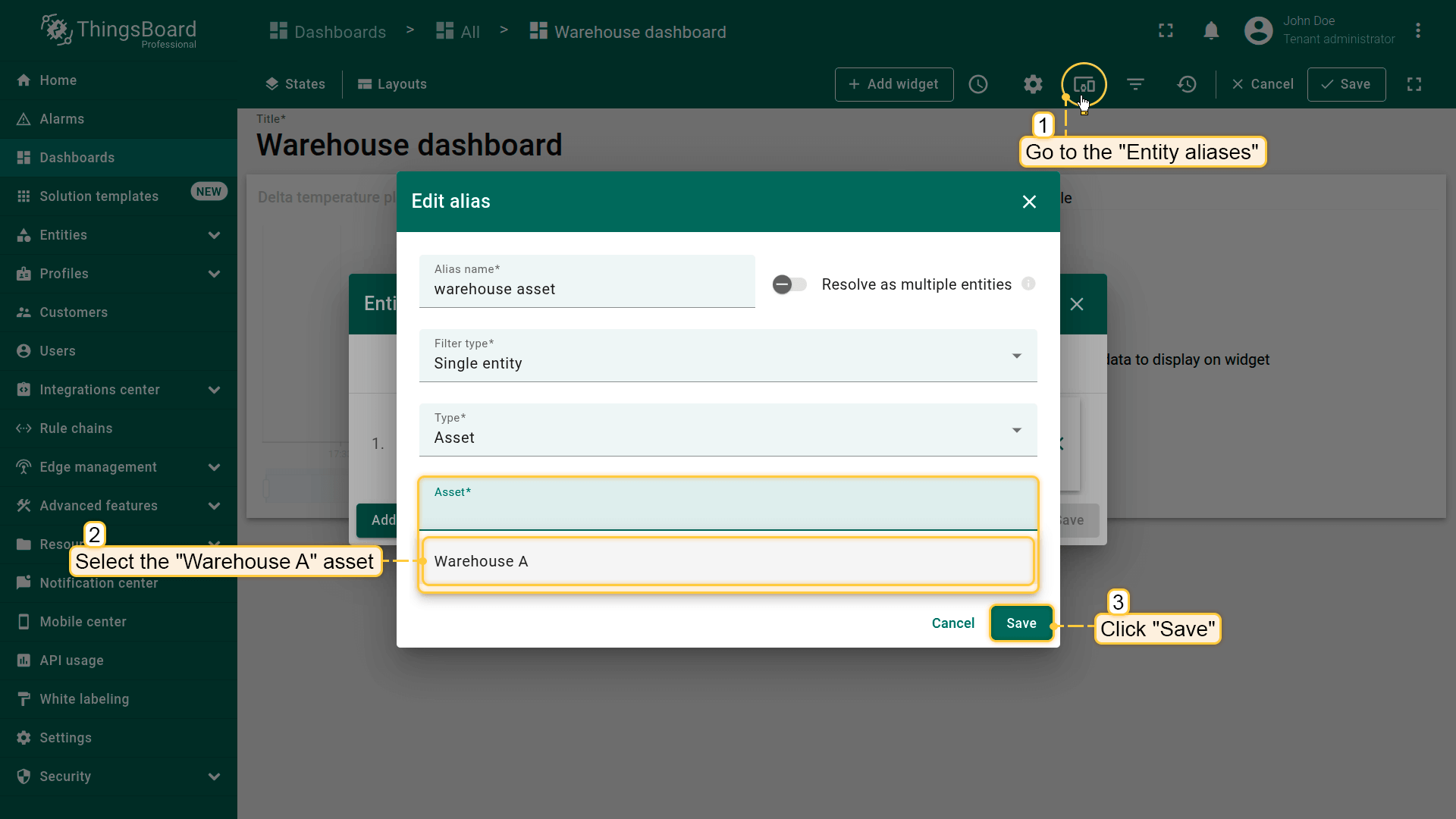Go to Rule chains in sidebar
Screen dimensions: 1456x819
pyautogui.click(x=76, y=428)
